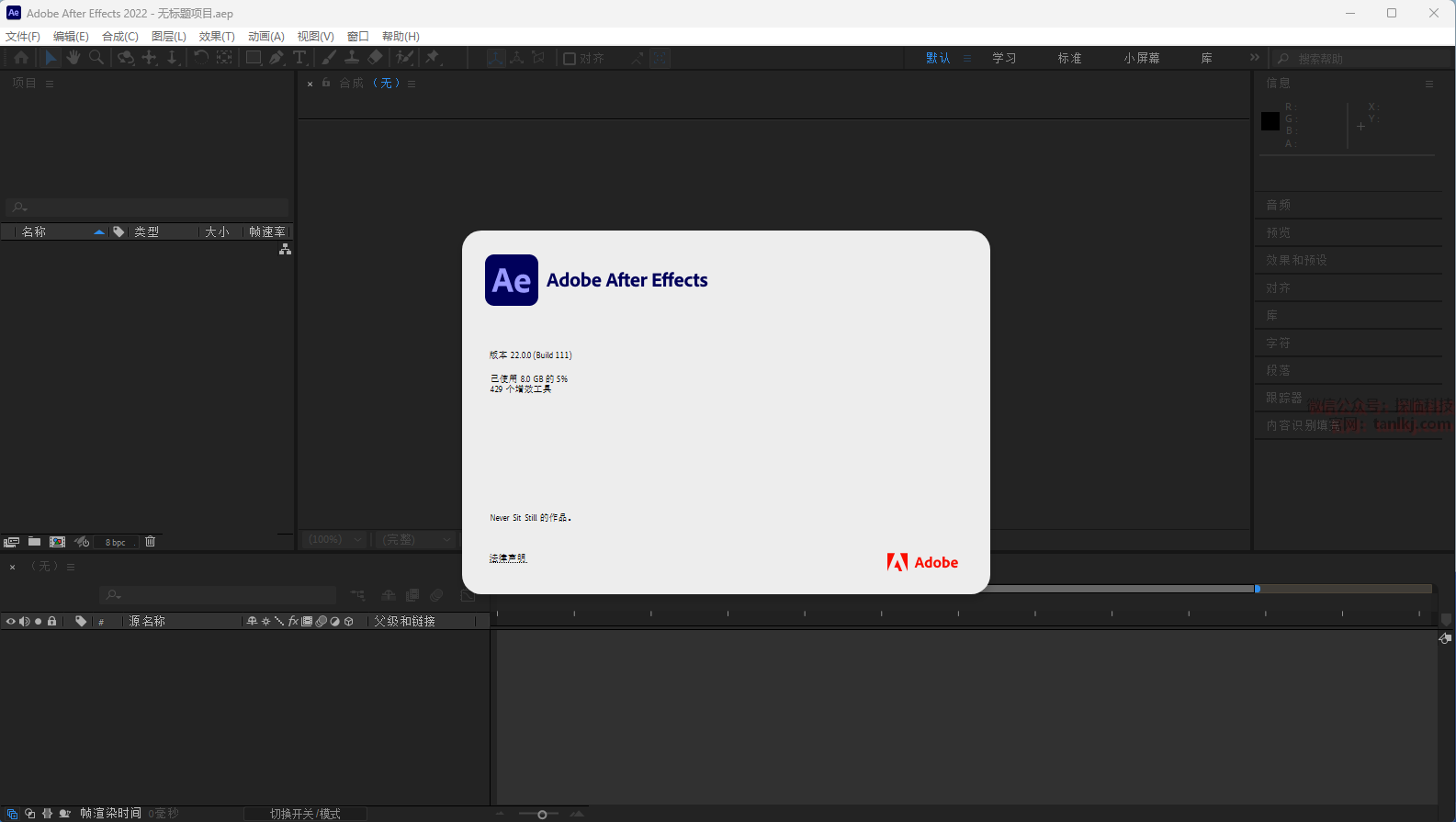This screenshot has height=822, width=1456.
Task: Expand the workspace overflow chevron
Action: [1255, 58]
